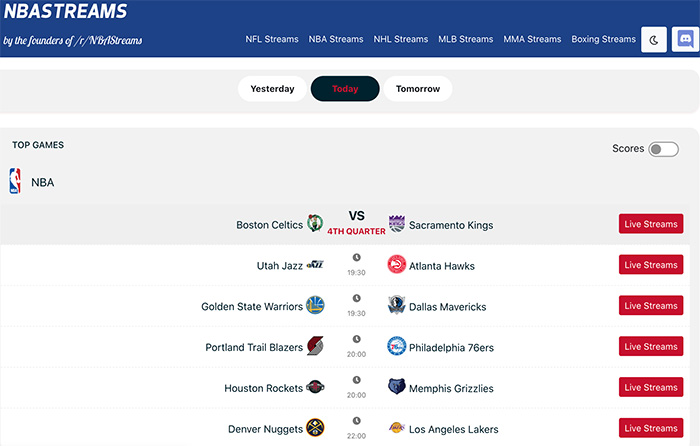700x446 pixels.
Task: Select the Today tab
Action: (345, 89)
